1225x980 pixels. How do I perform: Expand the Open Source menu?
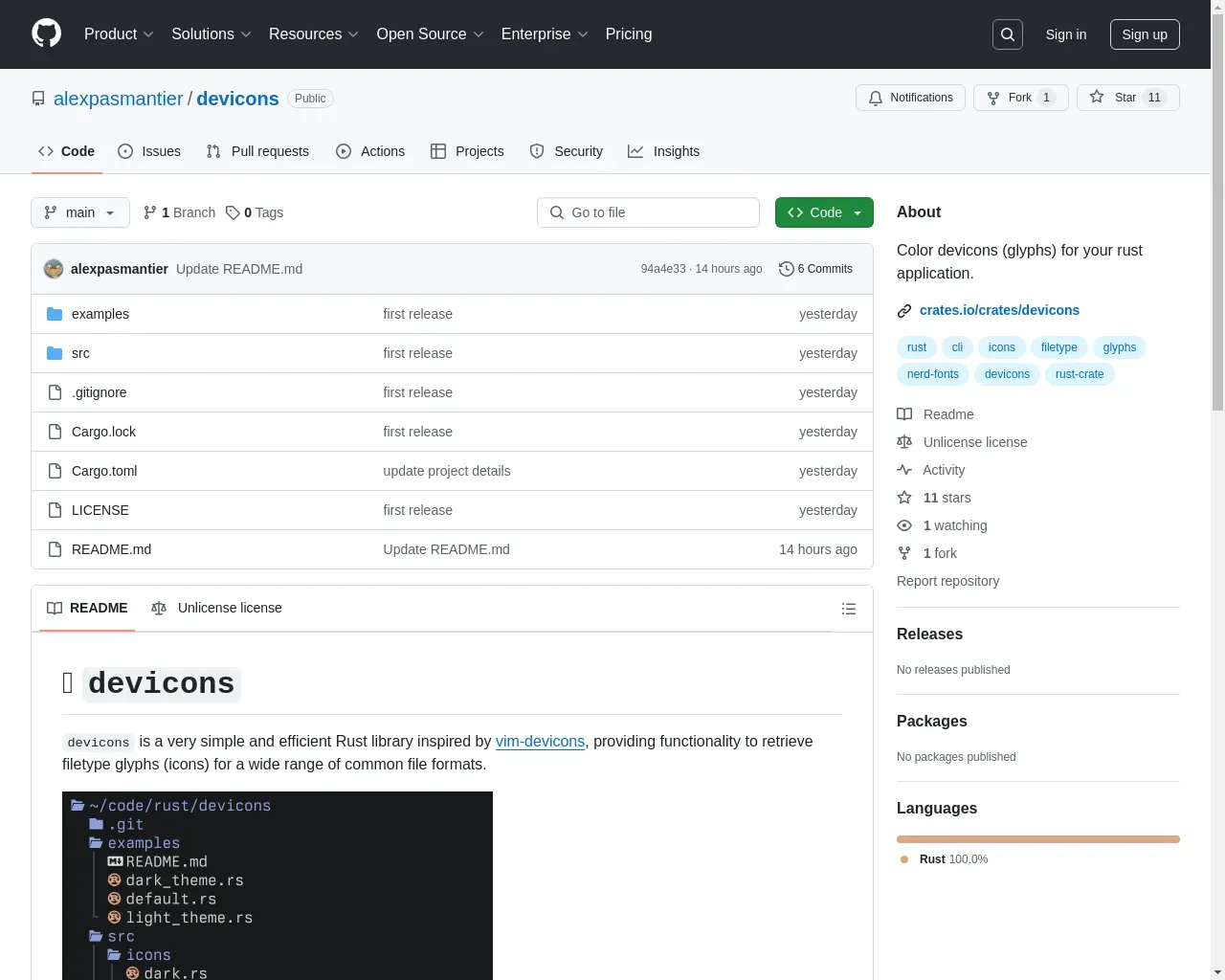431,34
